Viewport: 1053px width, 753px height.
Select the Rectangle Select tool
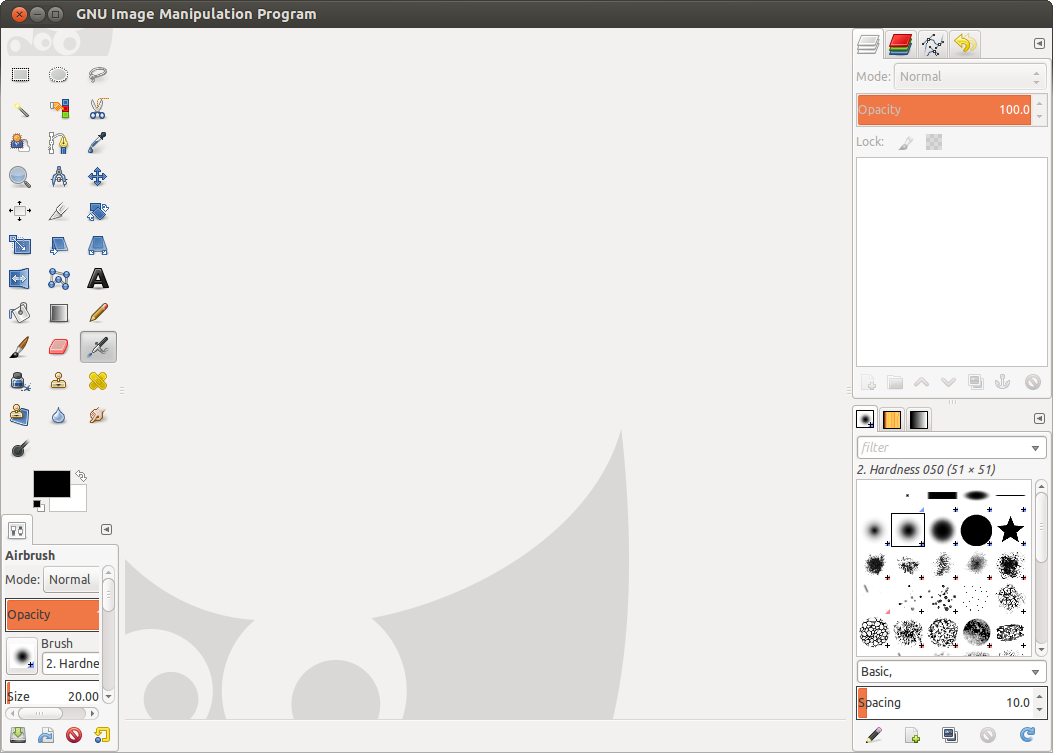[x=20, y=74]
